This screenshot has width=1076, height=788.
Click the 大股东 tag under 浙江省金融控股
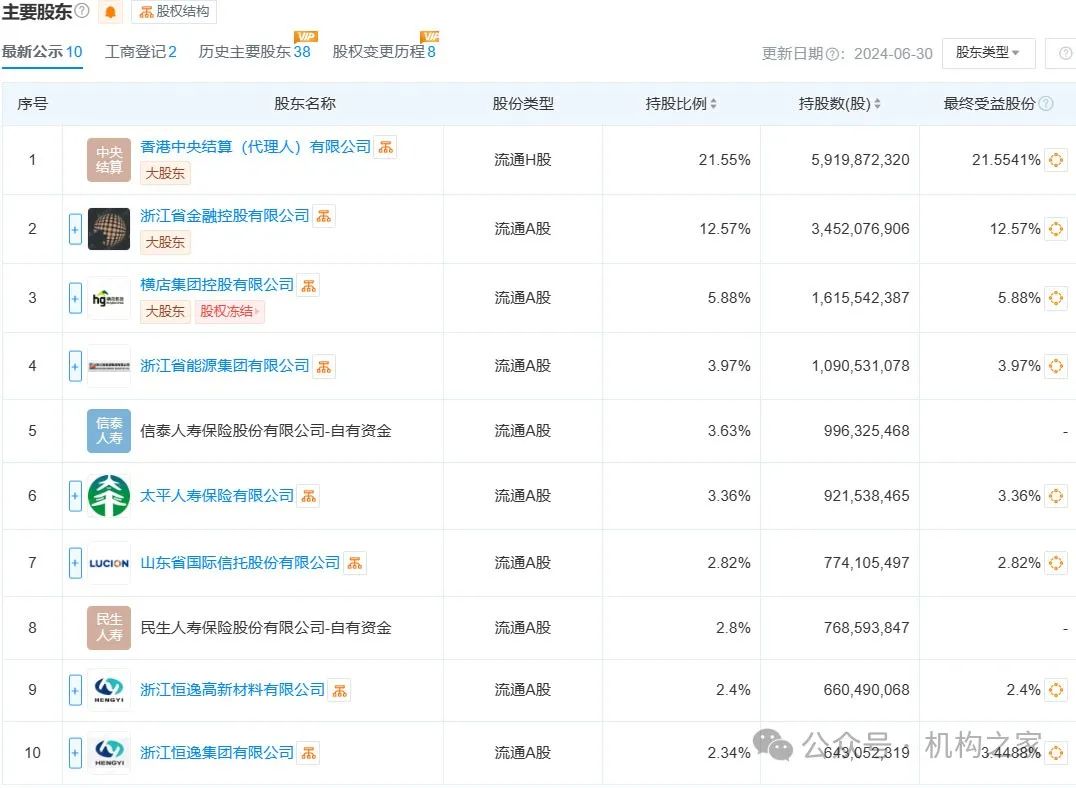click(165, 242)
